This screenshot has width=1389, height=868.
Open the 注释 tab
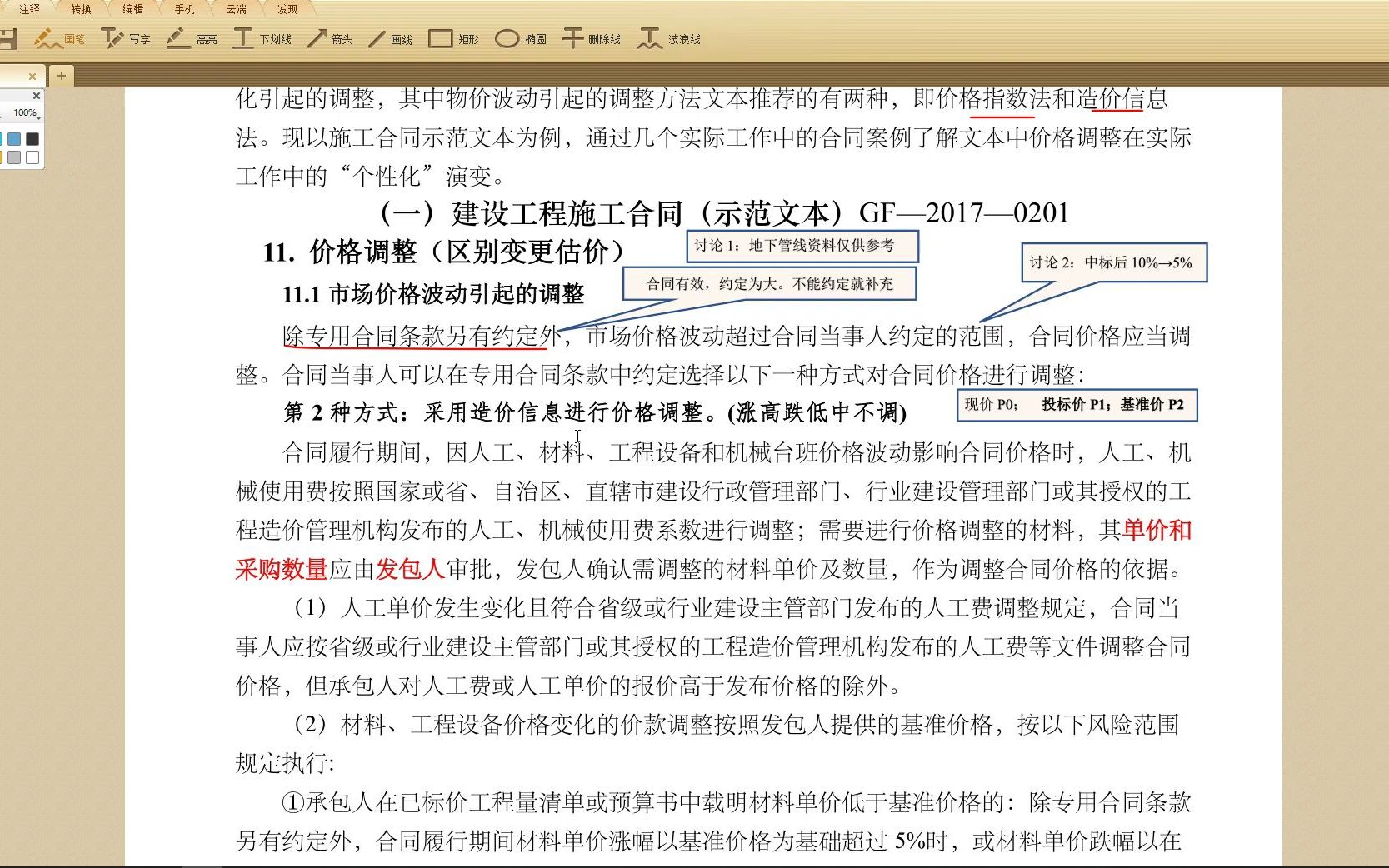[30, 9]
